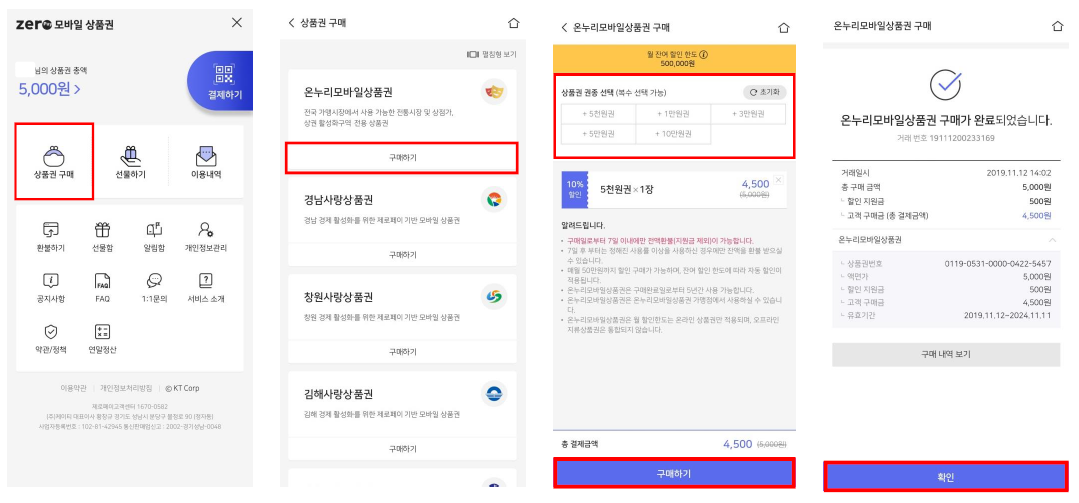The width and height of the screenshot is (1079, 503).
Task: Open the 개인정보처리방침 link
Action: click(x=127, y=388)
